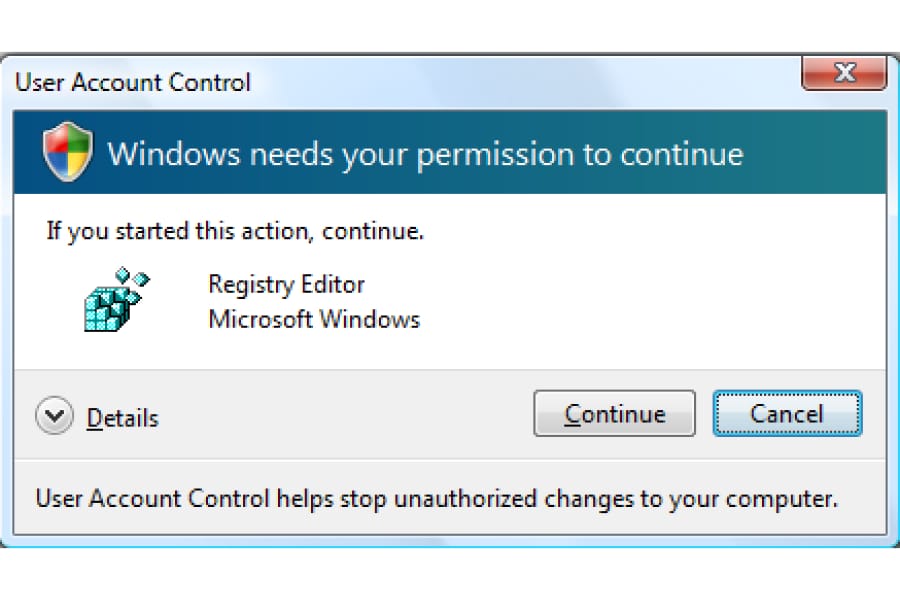Click the Windows security shield icon

pos(67,152)
